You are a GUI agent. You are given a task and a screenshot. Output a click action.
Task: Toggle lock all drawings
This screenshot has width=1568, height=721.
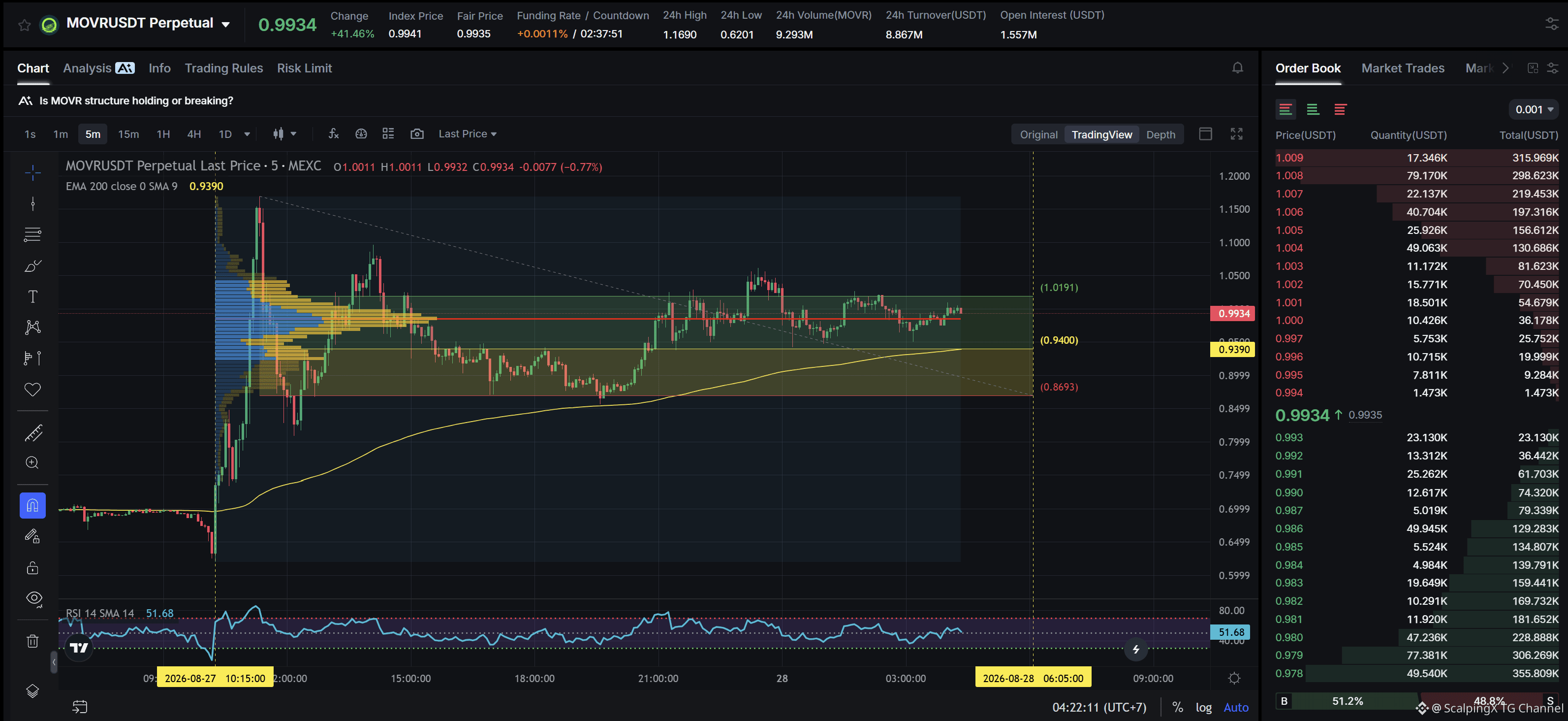click(33, 567)
